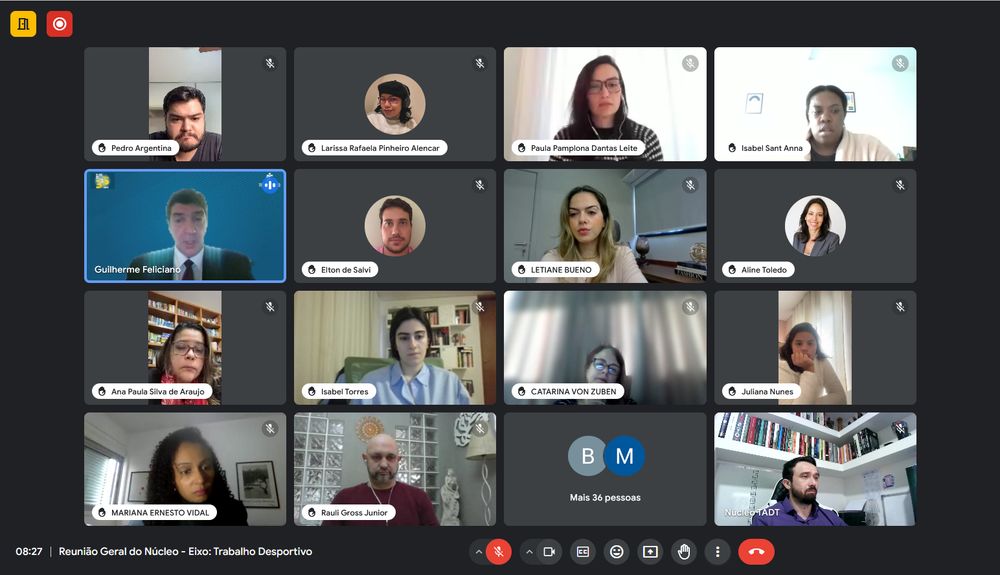Click the red recording indicator icon
Image resolution: width=1000 pixels, height=575 pixels.
(x=59, y=24)
